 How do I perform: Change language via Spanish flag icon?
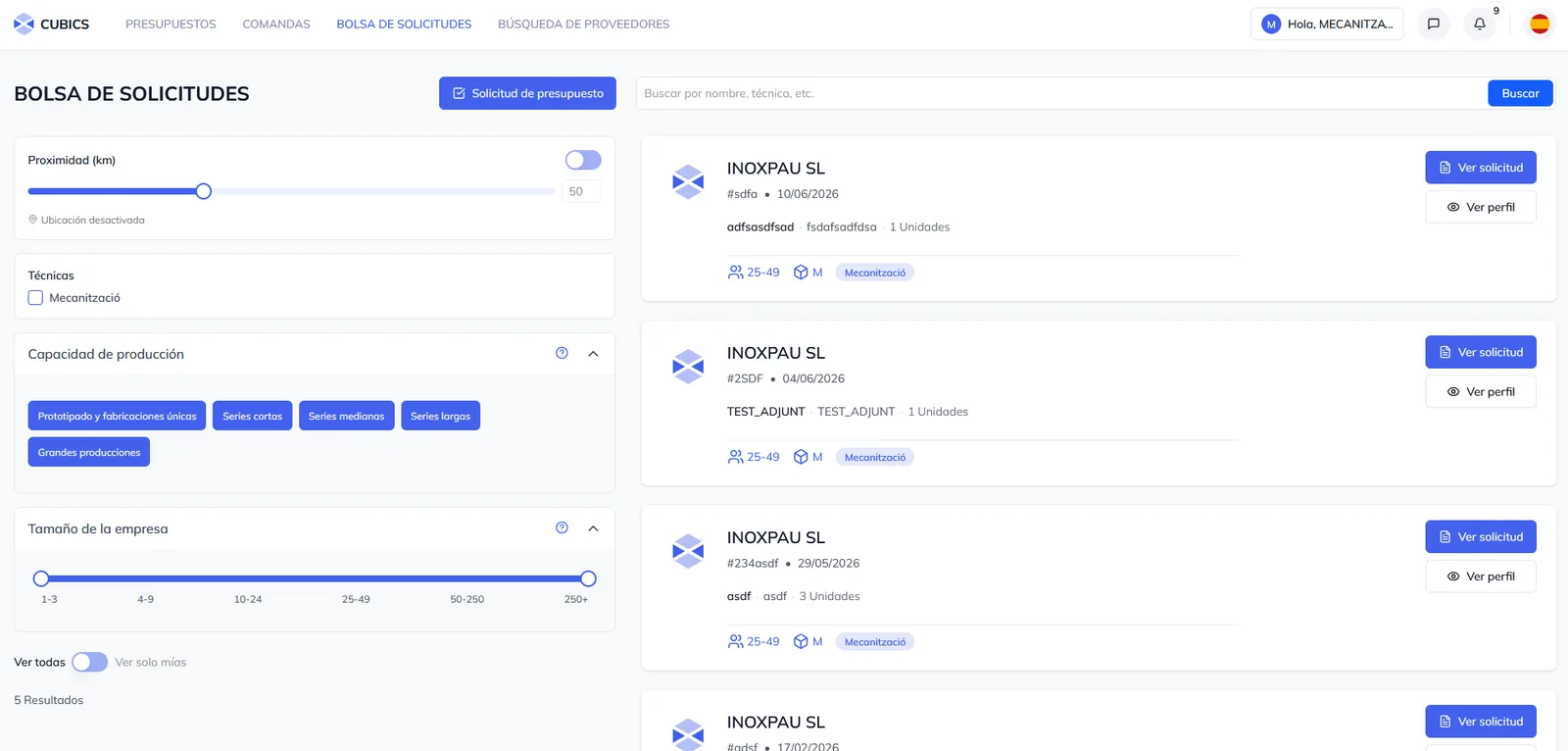(1540, 24)
